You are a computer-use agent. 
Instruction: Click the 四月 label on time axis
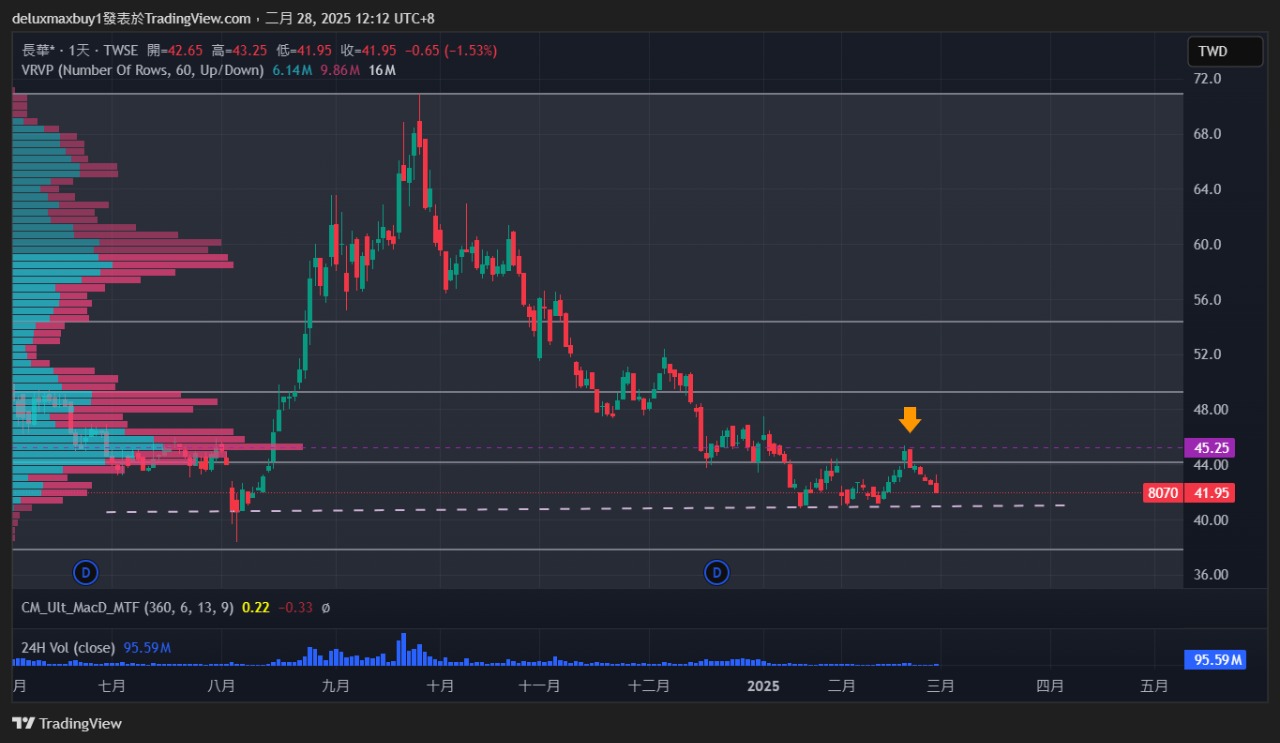coord(1050,686)
